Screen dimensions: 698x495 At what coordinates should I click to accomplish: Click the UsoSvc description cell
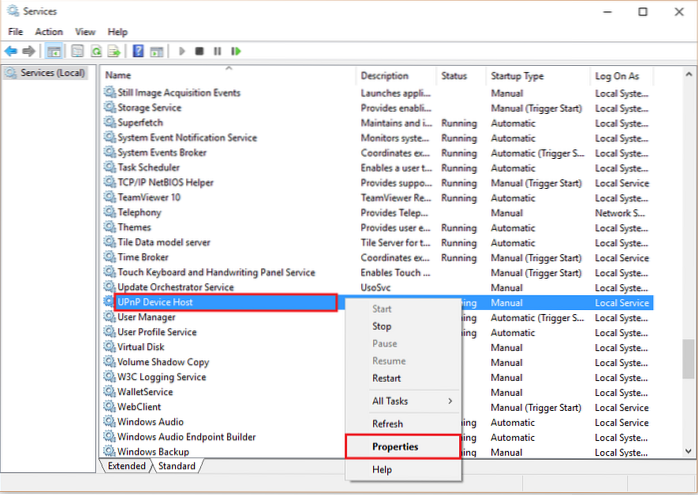pyautogui.click(x=375, y=288)
